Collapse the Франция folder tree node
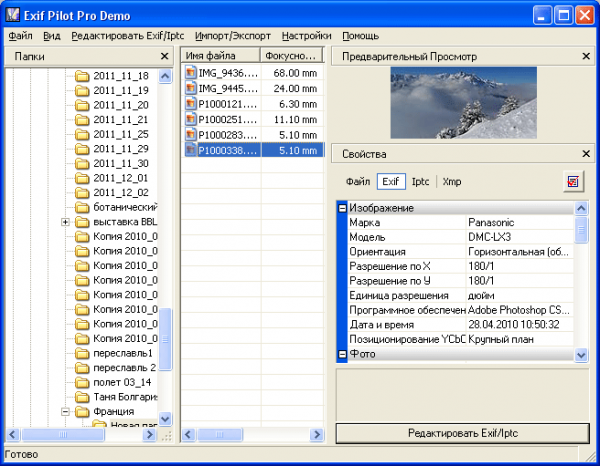Screen dimensions: 600x466 pyautogui.click(x=66, y=411)
